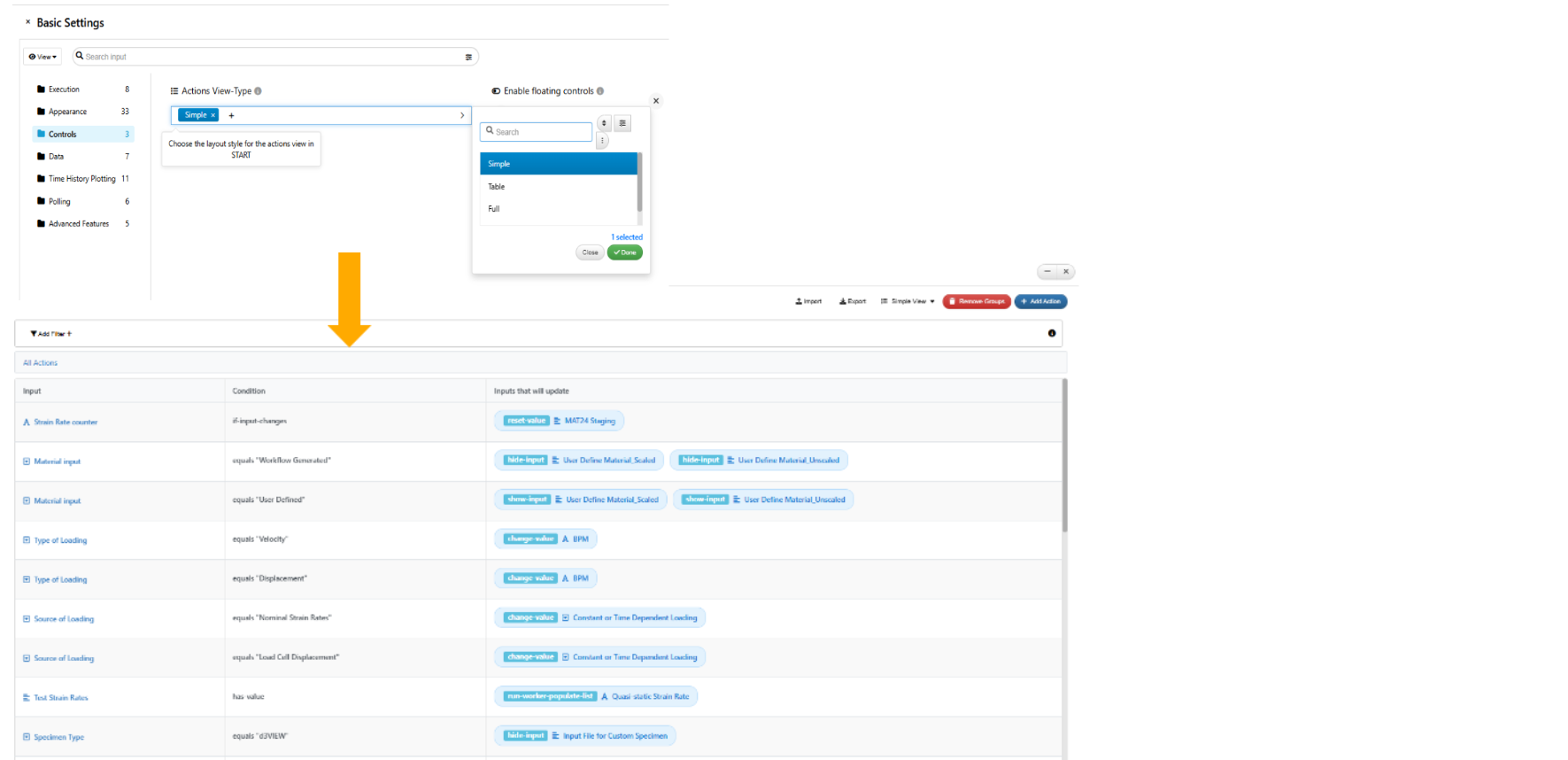The image size is (1568, 760).
Task: Select the Full view-type option
Action: pyautogui.click(x=494, y=209)
